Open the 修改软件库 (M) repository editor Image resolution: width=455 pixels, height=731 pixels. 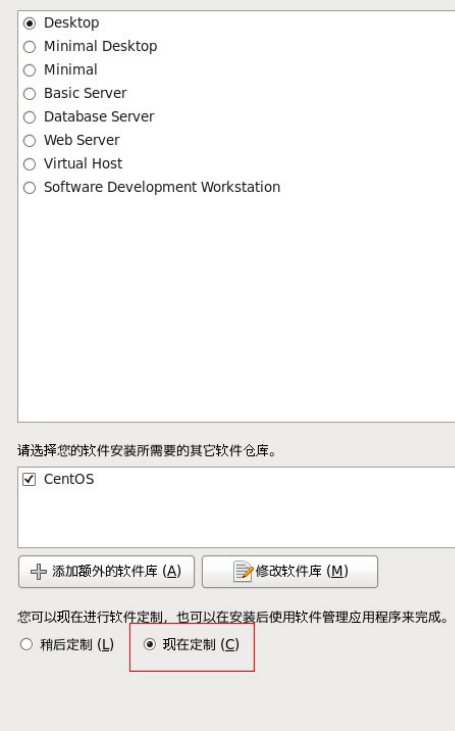click(290, 572)
